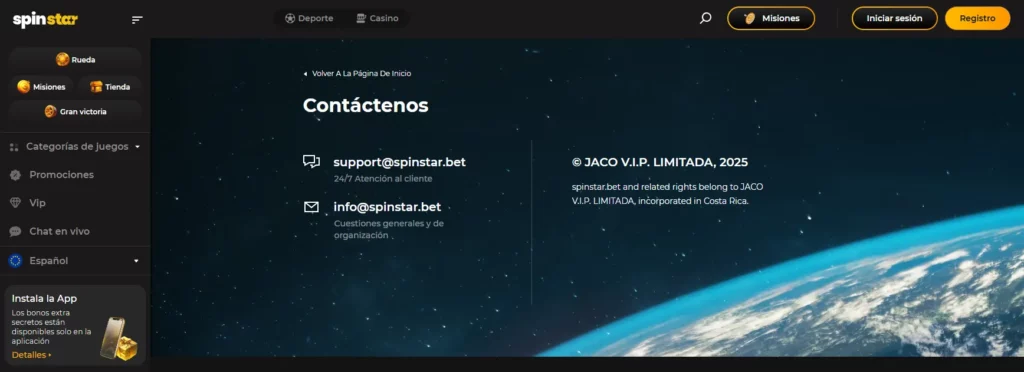The height and width of the screenshot is (372, 1024).
Task: Click the Promociones badge icon
Action: [x=15, y=175]
